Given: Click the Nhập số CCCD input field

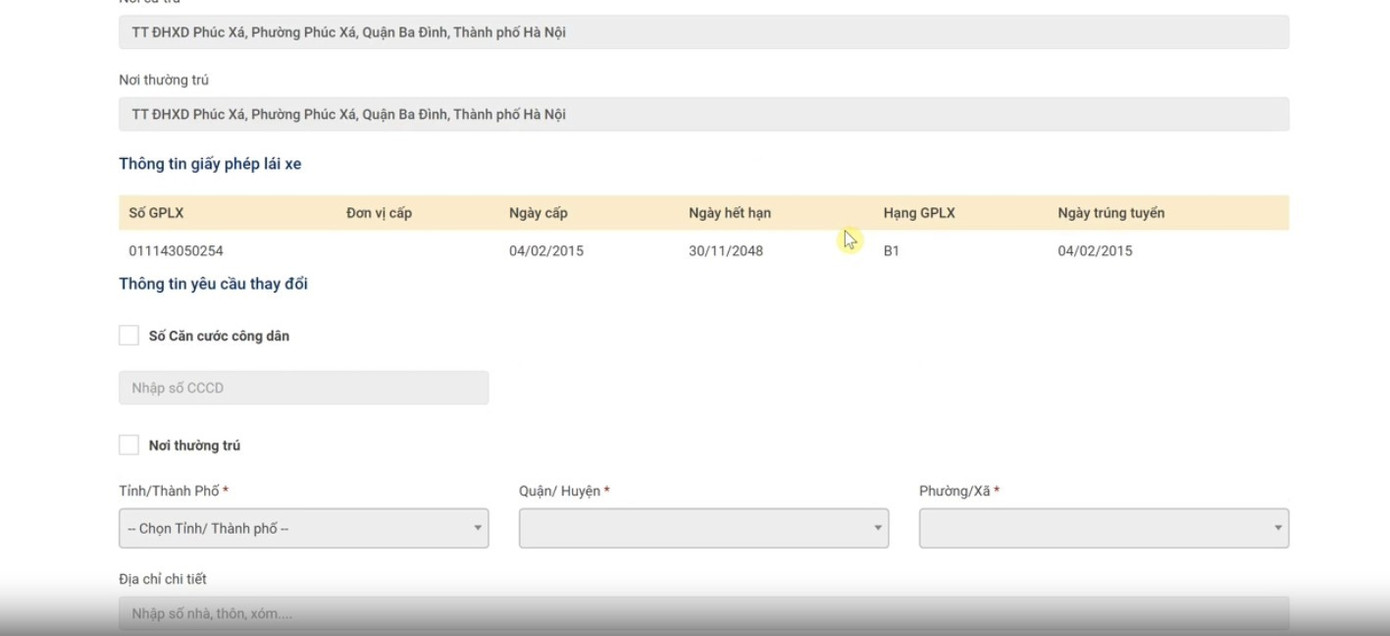Looking at the screenshot, I should (303, 388).
